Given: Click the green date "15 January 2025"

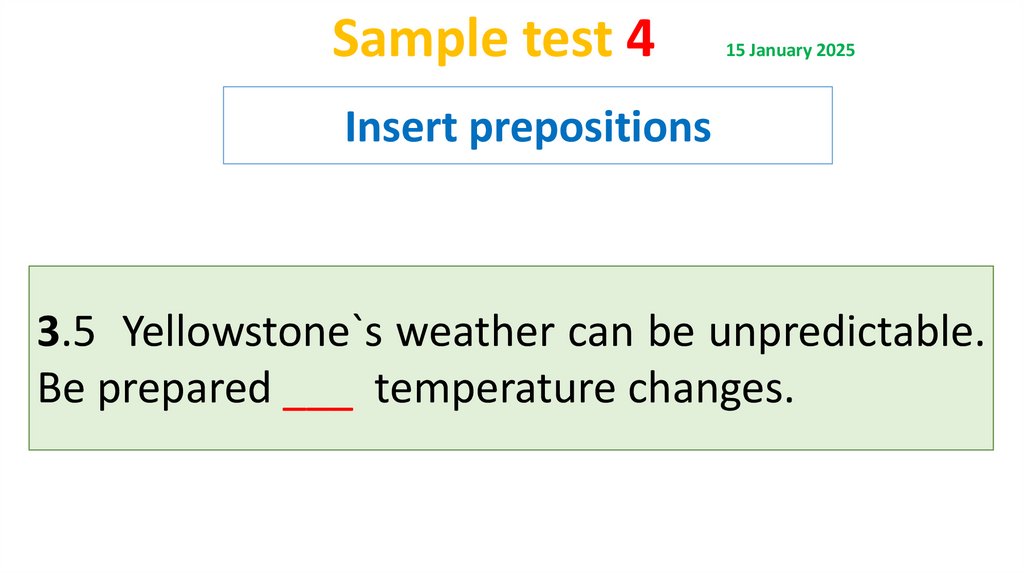Looking at the screenshot, I should [790, 50].
